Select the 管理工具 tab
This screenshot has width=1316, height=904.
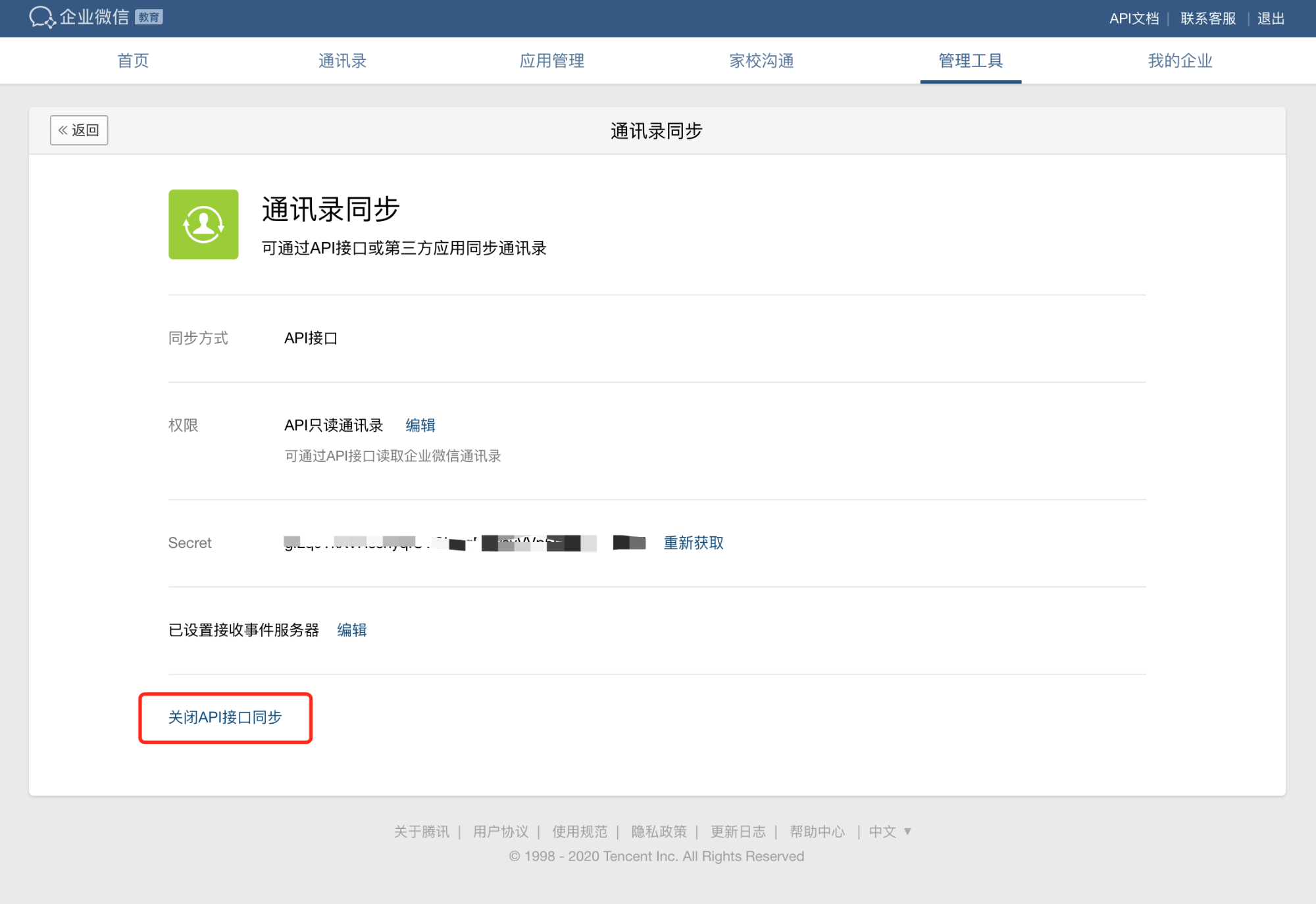point(971,61)
